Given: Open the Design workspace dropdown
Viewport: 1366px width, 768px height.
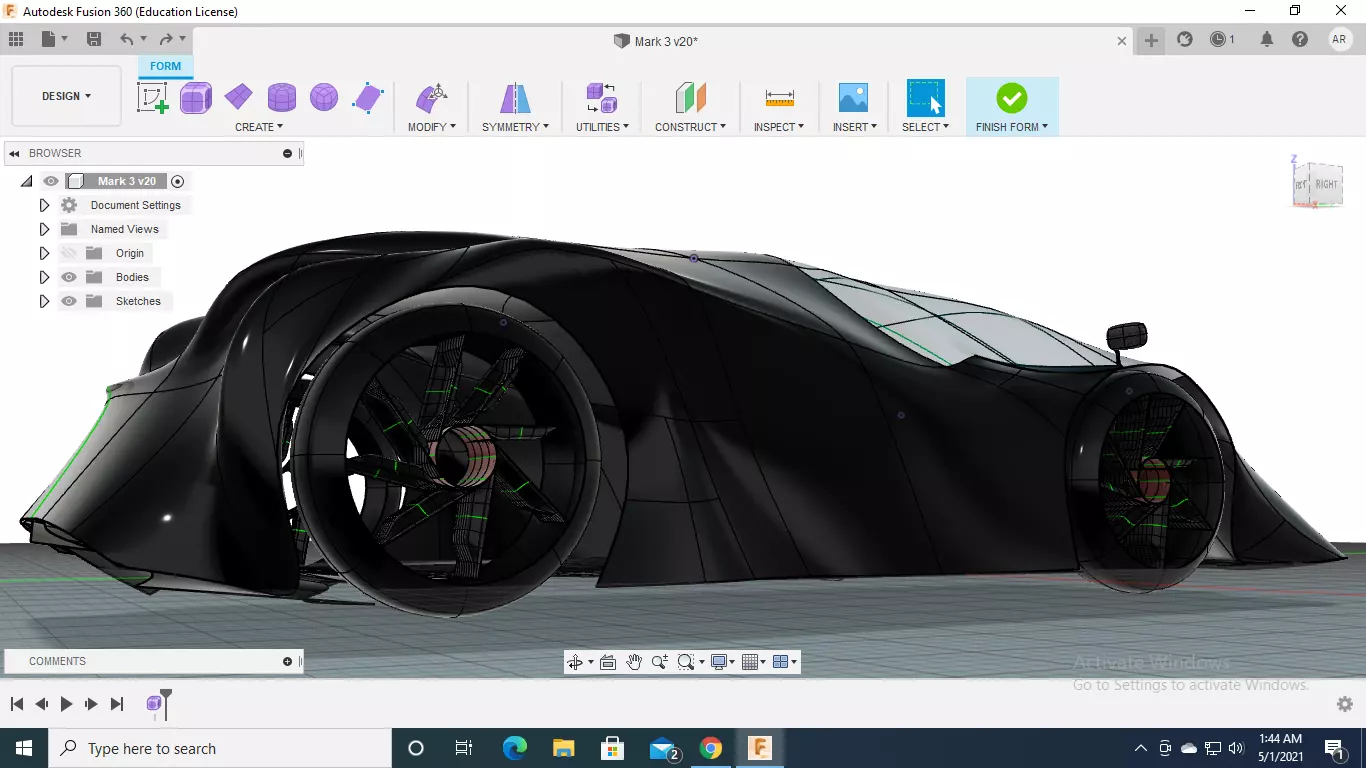Looking at the screenshot, I should pyautogui.click(x=66, y=96).
